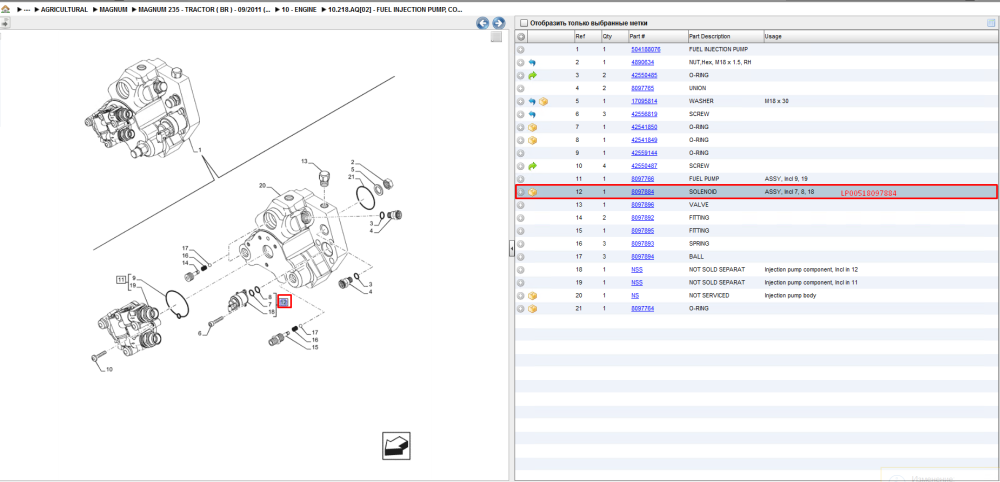Open the NSS link on Ref 18 row
The height and width of the screenshot is (482, 1000).
pyautogui.click(x=636, y=270)
